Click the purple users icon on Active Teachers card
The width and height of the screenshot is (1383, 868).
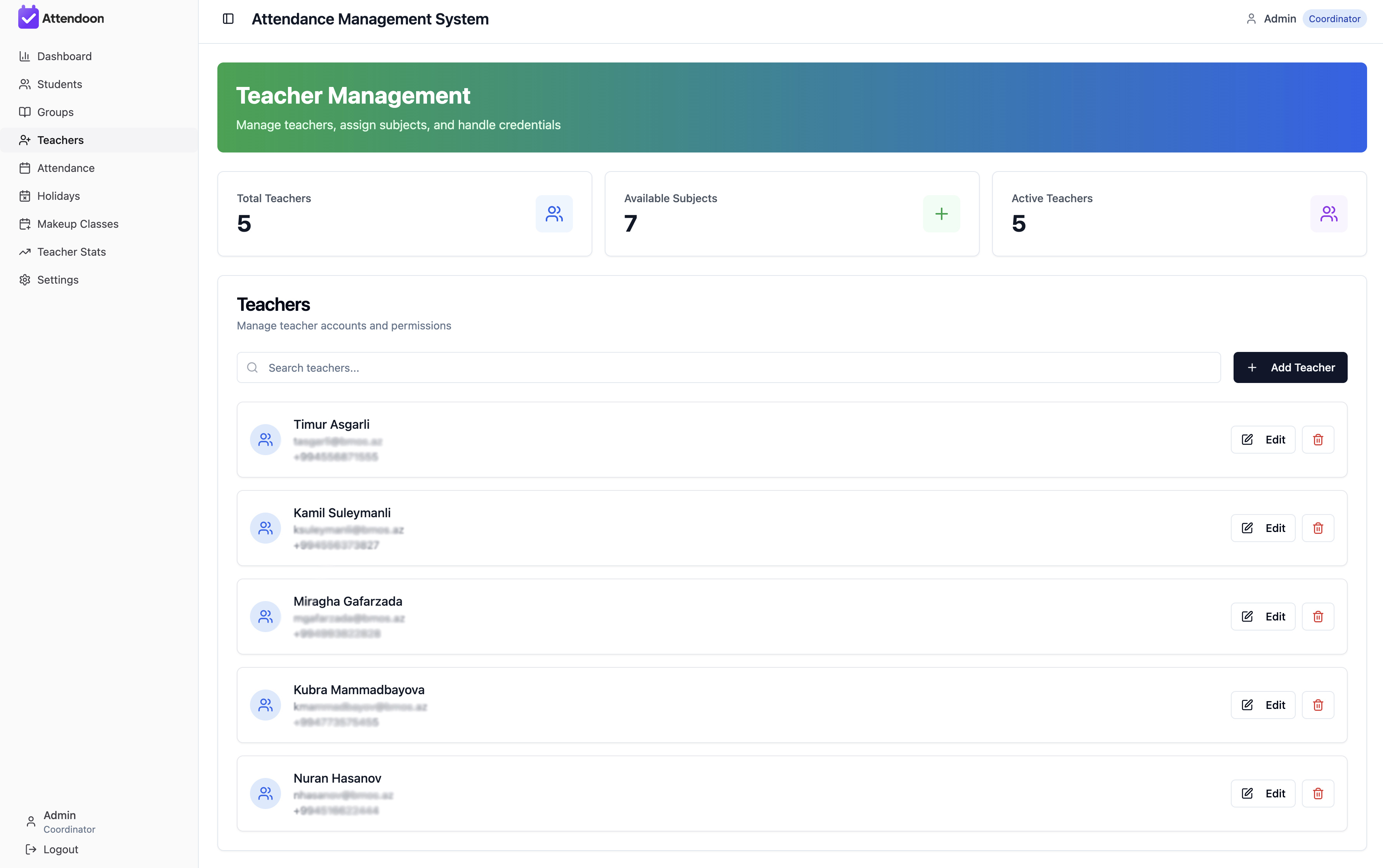[1328, 213]
